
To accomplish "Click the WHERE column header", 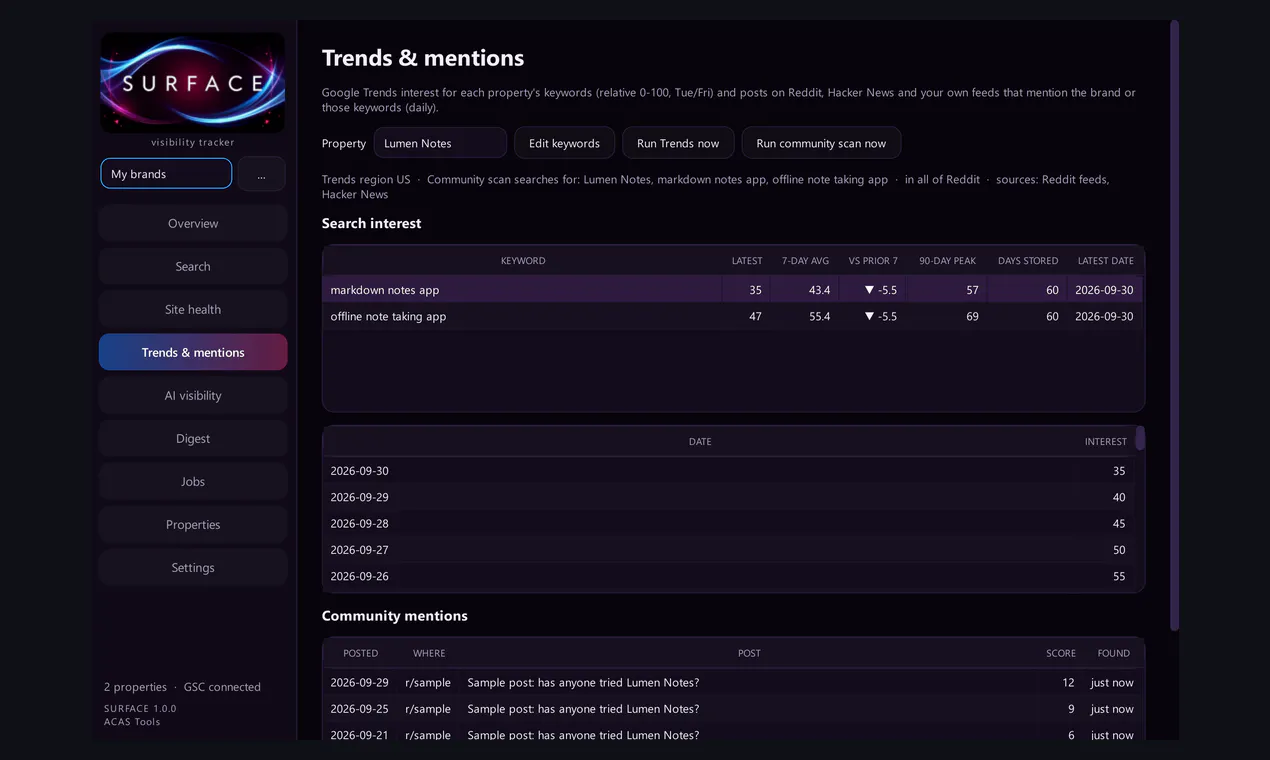I will (429, 654).
